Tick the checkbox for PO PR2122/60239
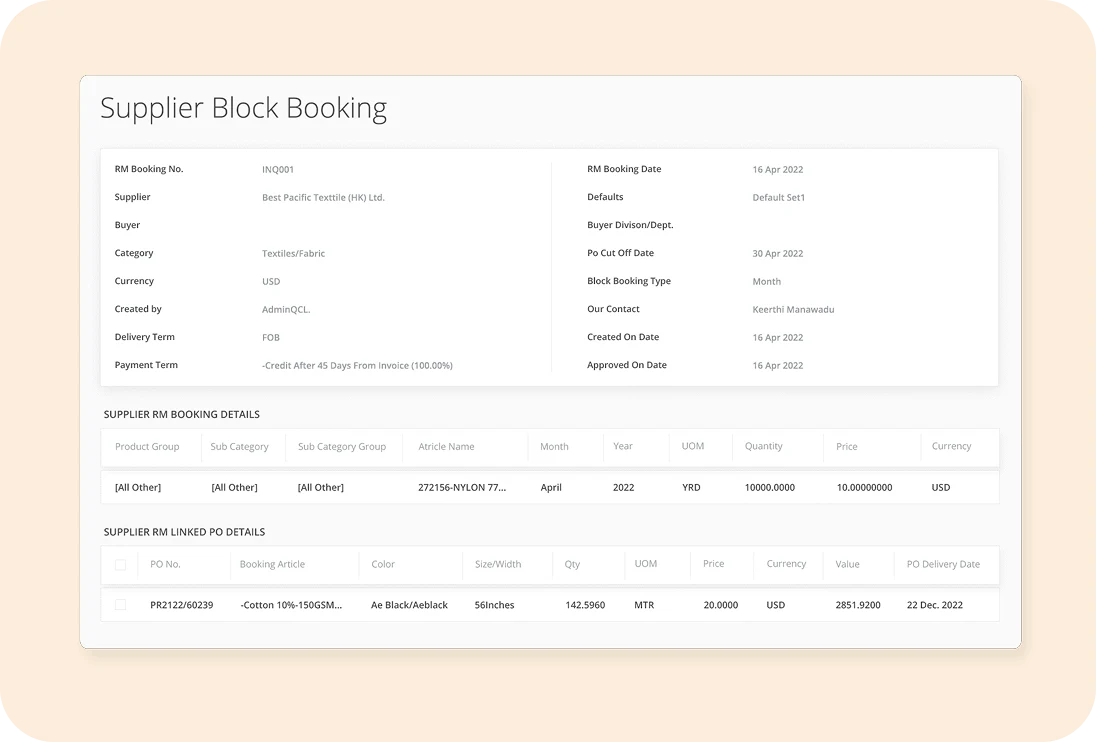The height and width of the screenshot is (742, 1108). (121, 605)
